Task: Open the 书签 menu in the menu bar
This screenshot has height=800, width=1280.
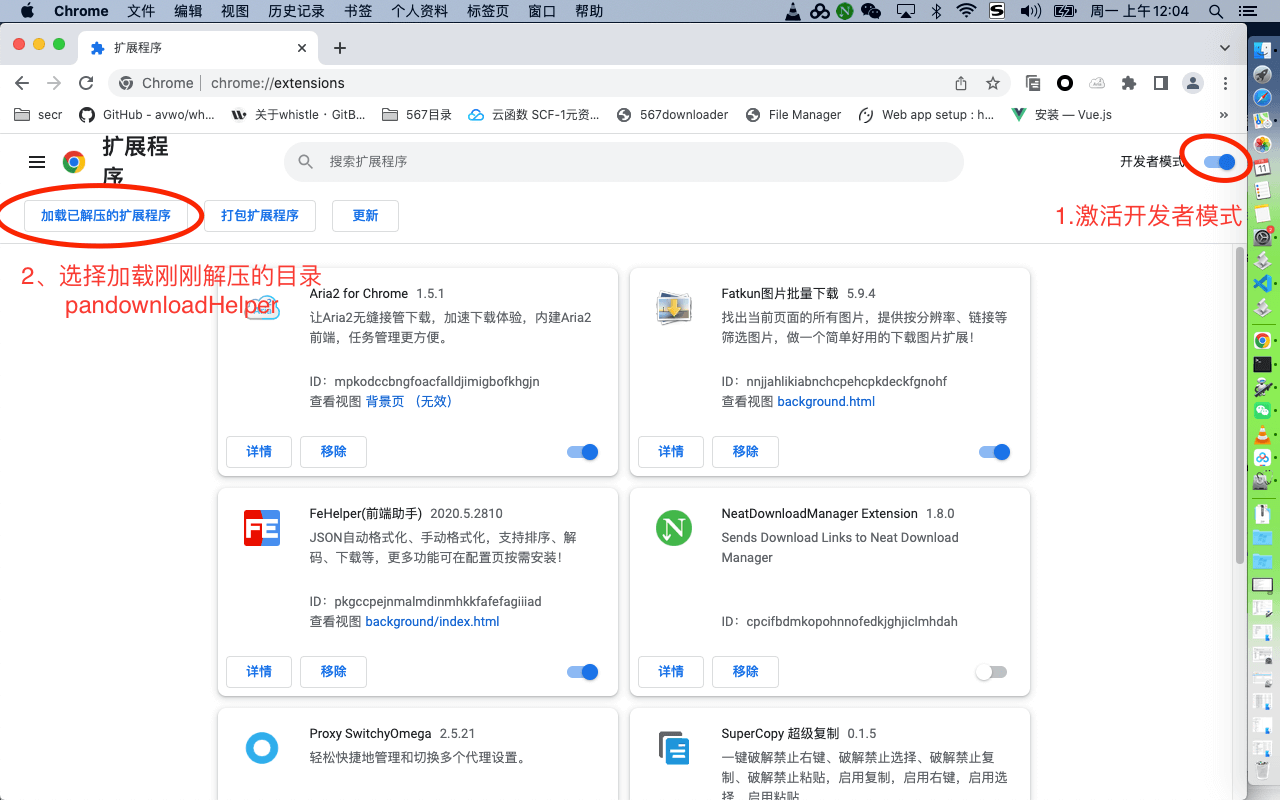Action: pos(357,11)
